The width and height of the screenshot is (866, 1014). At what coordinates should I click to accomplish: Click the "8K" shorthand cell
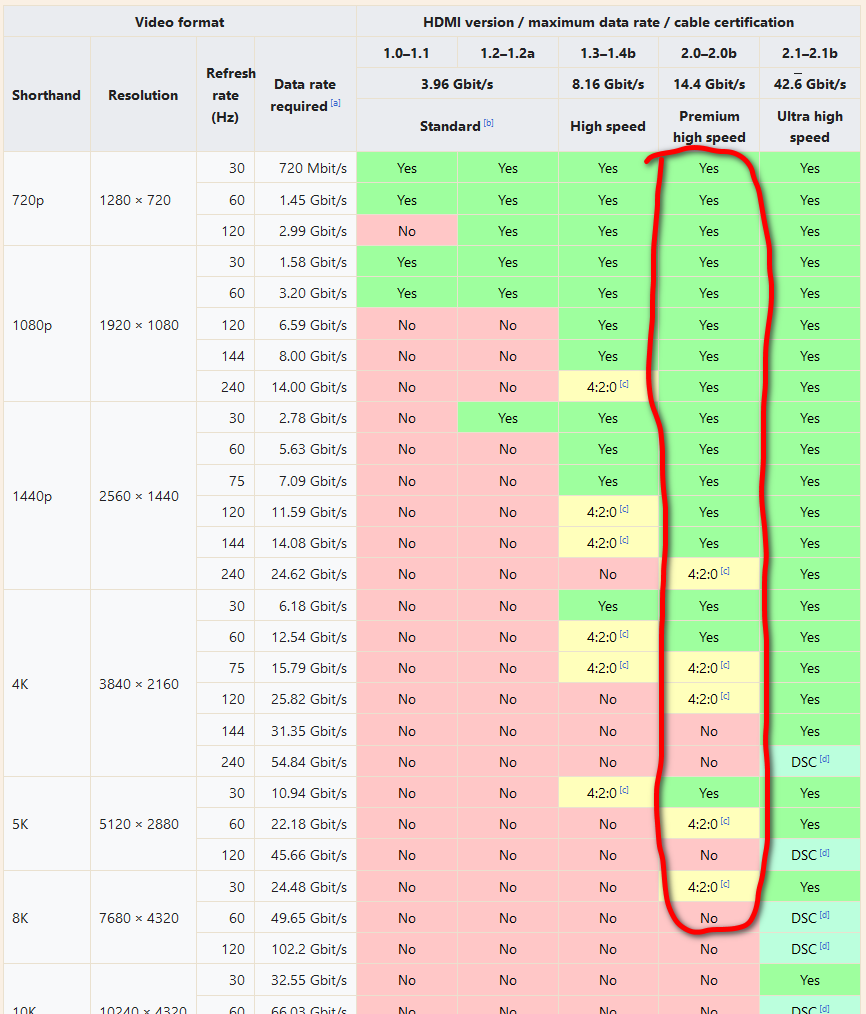[x=47, y=918]
